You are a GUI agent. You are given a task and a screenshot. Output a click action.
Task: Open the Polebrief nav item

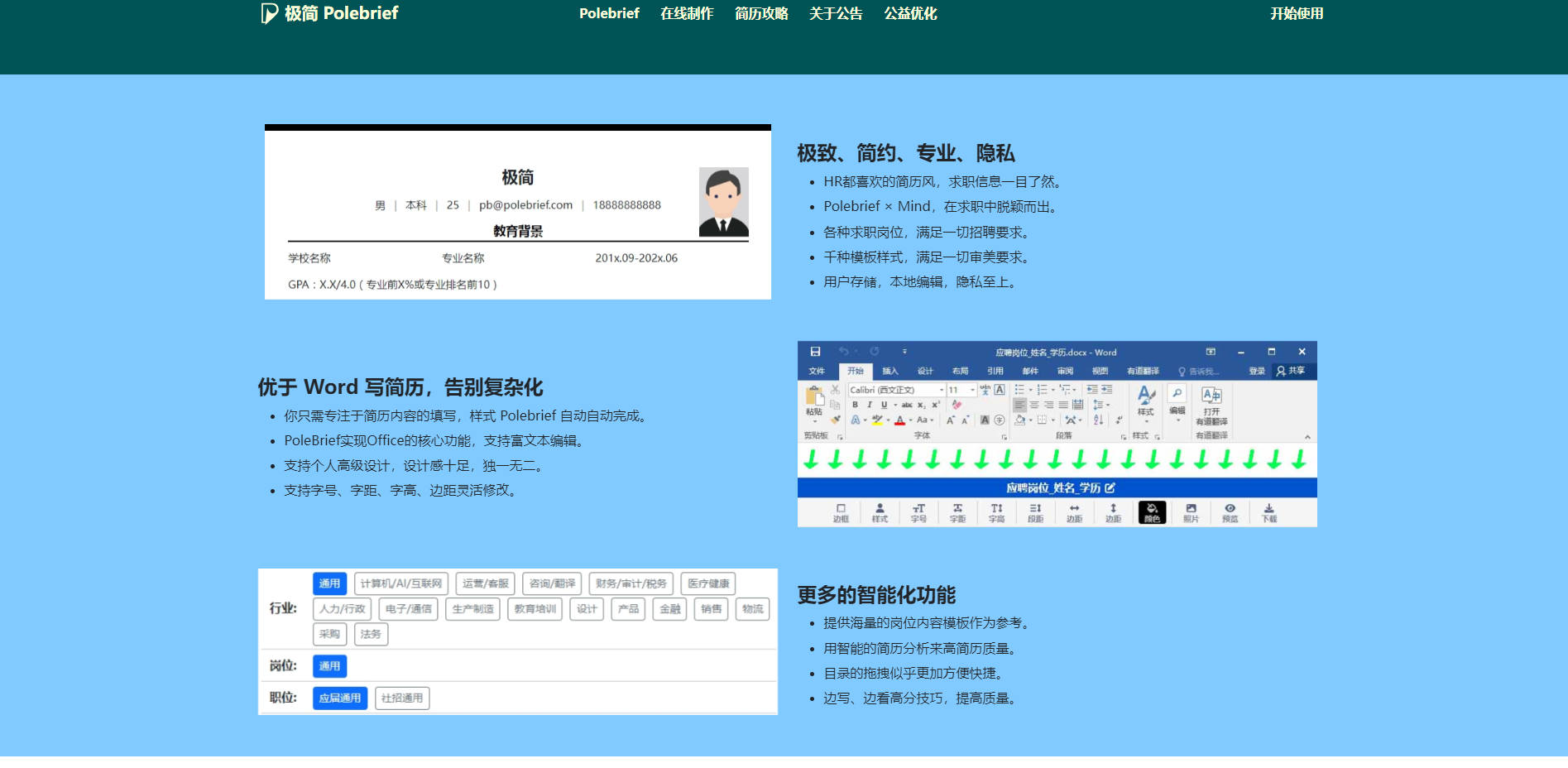coord(609,13)
